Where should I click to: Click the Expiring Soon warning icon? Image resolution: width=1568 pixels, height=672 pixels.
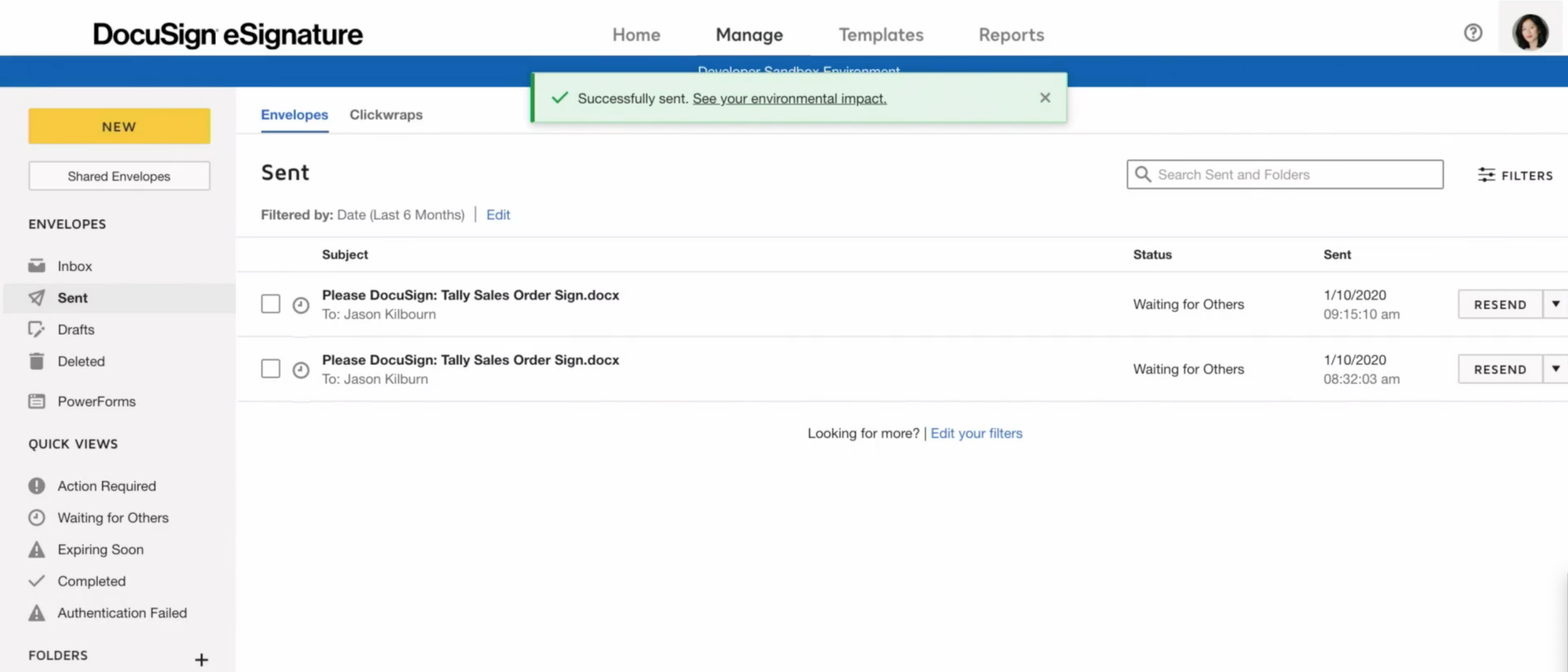pyautogui.click(x=37, y=549)
